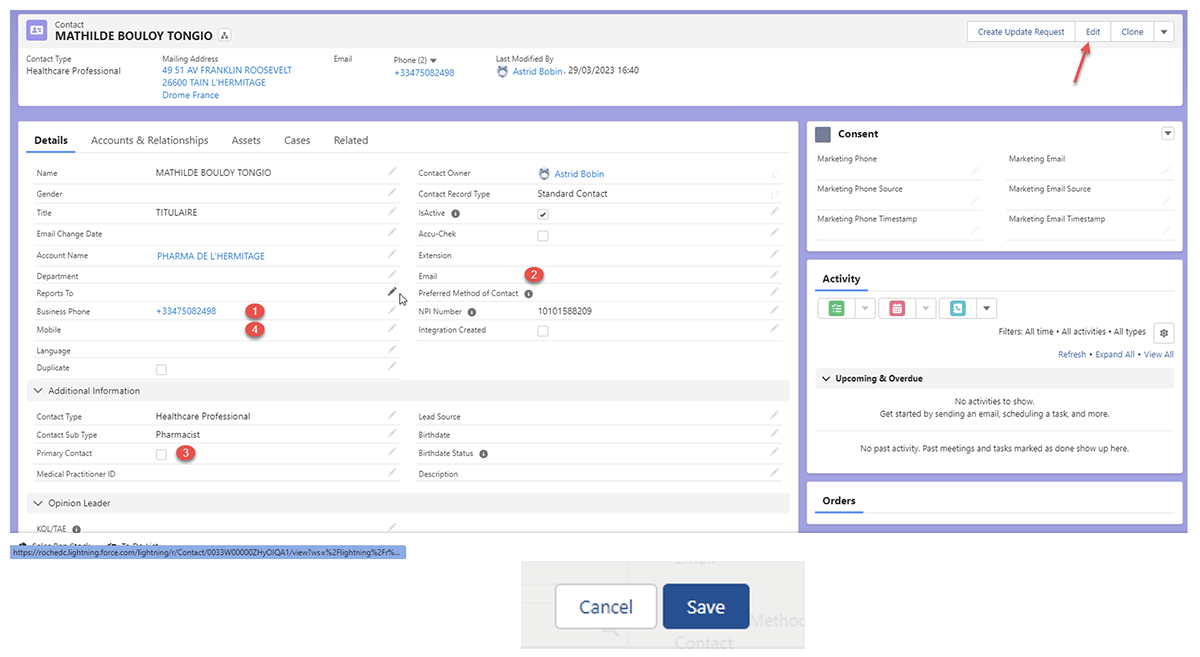Collapse the Additional Information section

point(39,391)
